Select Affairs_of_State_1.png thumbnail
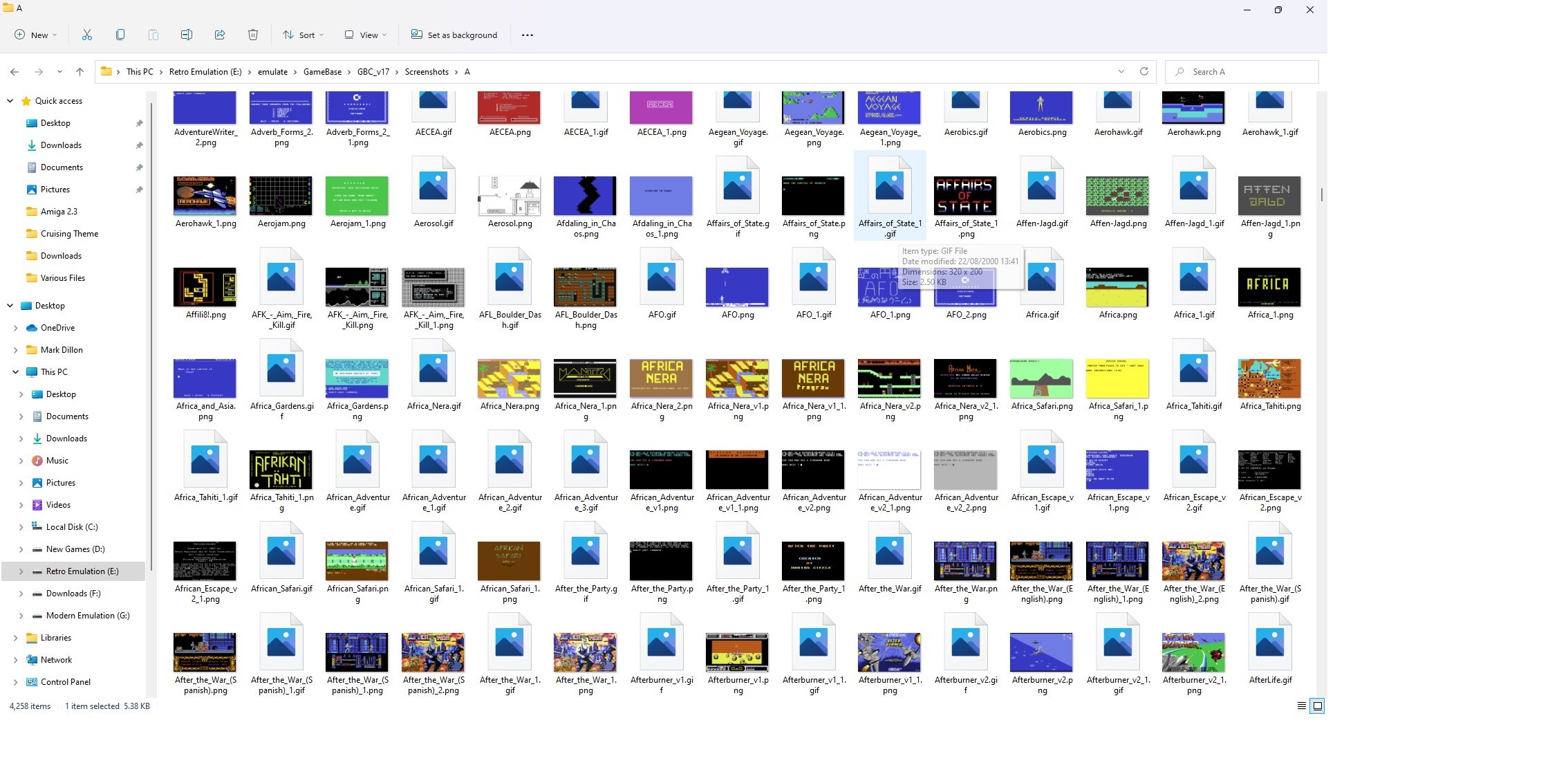This screenshot has width=1568, height=763. (x=965, y=196)
